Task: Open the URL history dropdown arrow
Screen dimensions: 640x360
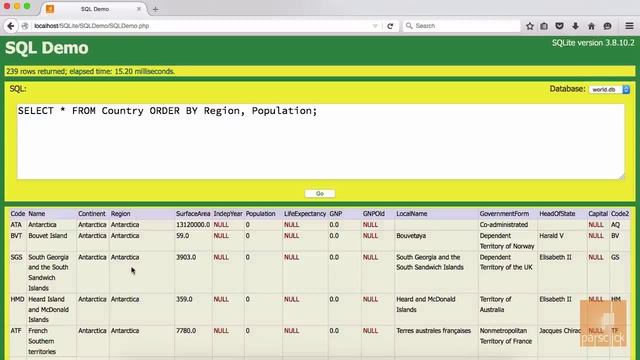Action: tap(375, 26)
